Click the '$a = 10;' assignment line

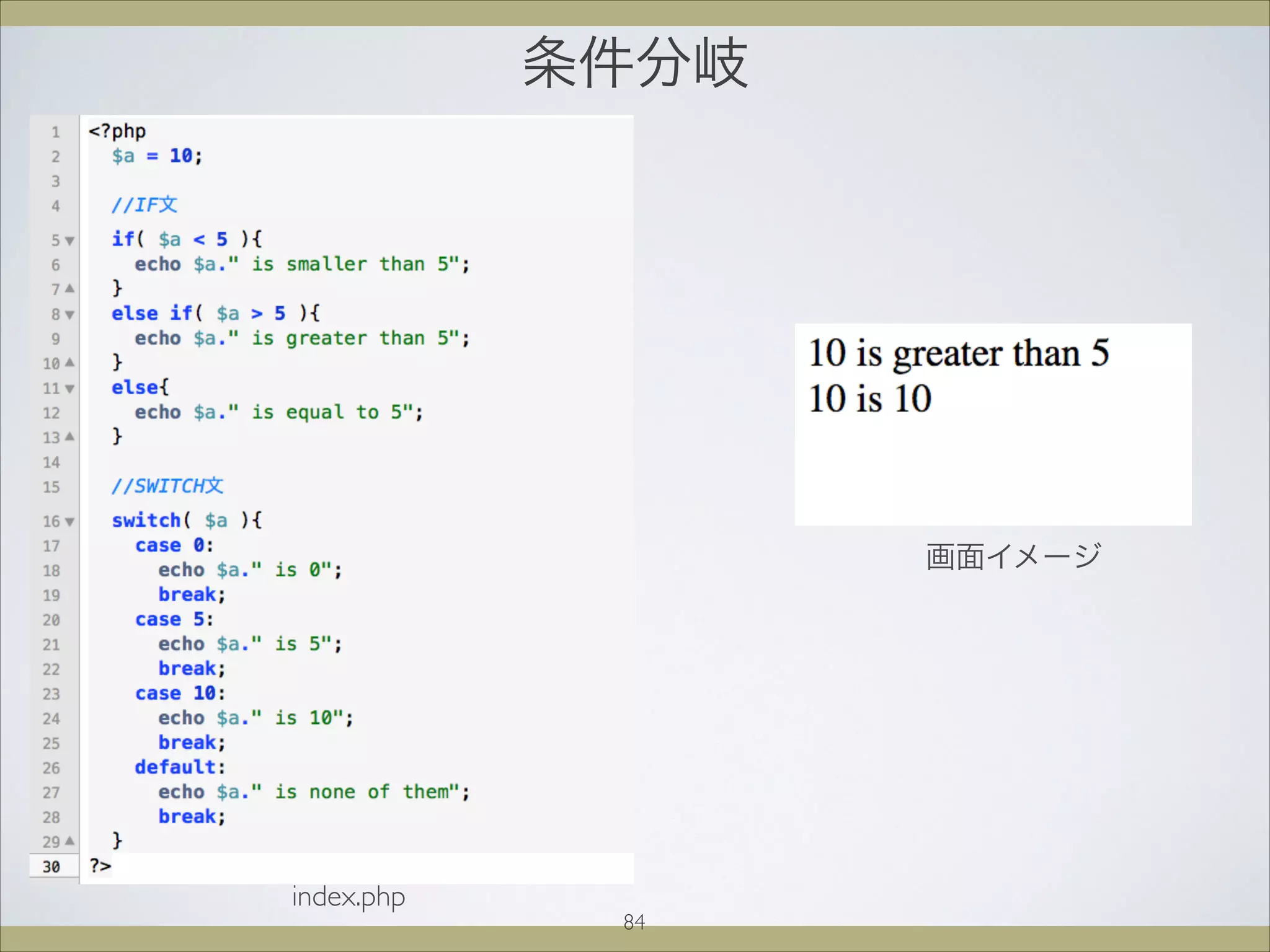tap(157, 156)
